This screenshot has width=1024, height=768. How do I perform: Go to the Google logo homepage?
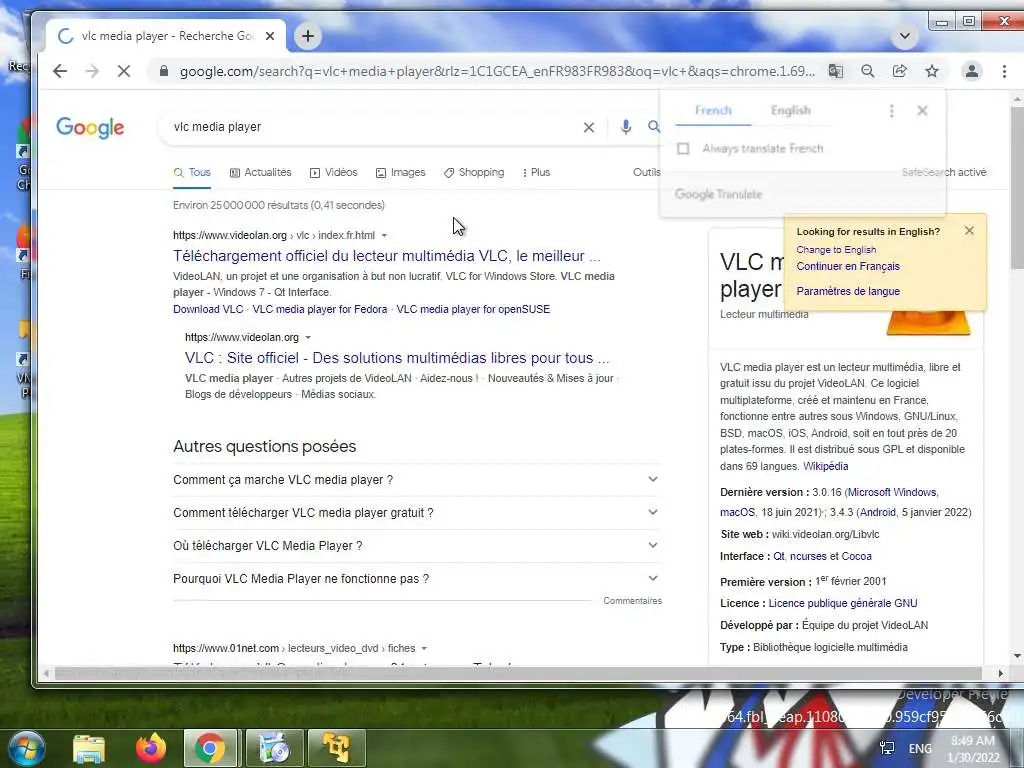(x=90, y=127)
